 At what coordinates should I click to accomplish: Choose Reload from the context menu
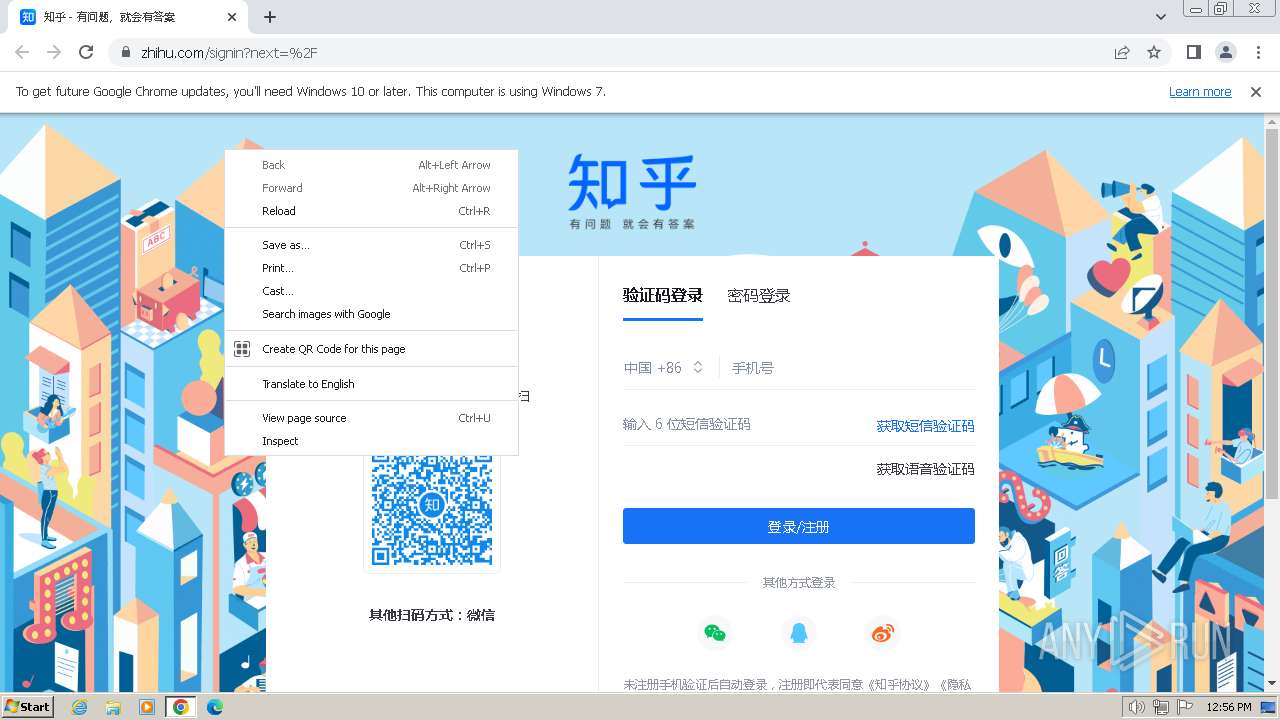click(371, 211)
